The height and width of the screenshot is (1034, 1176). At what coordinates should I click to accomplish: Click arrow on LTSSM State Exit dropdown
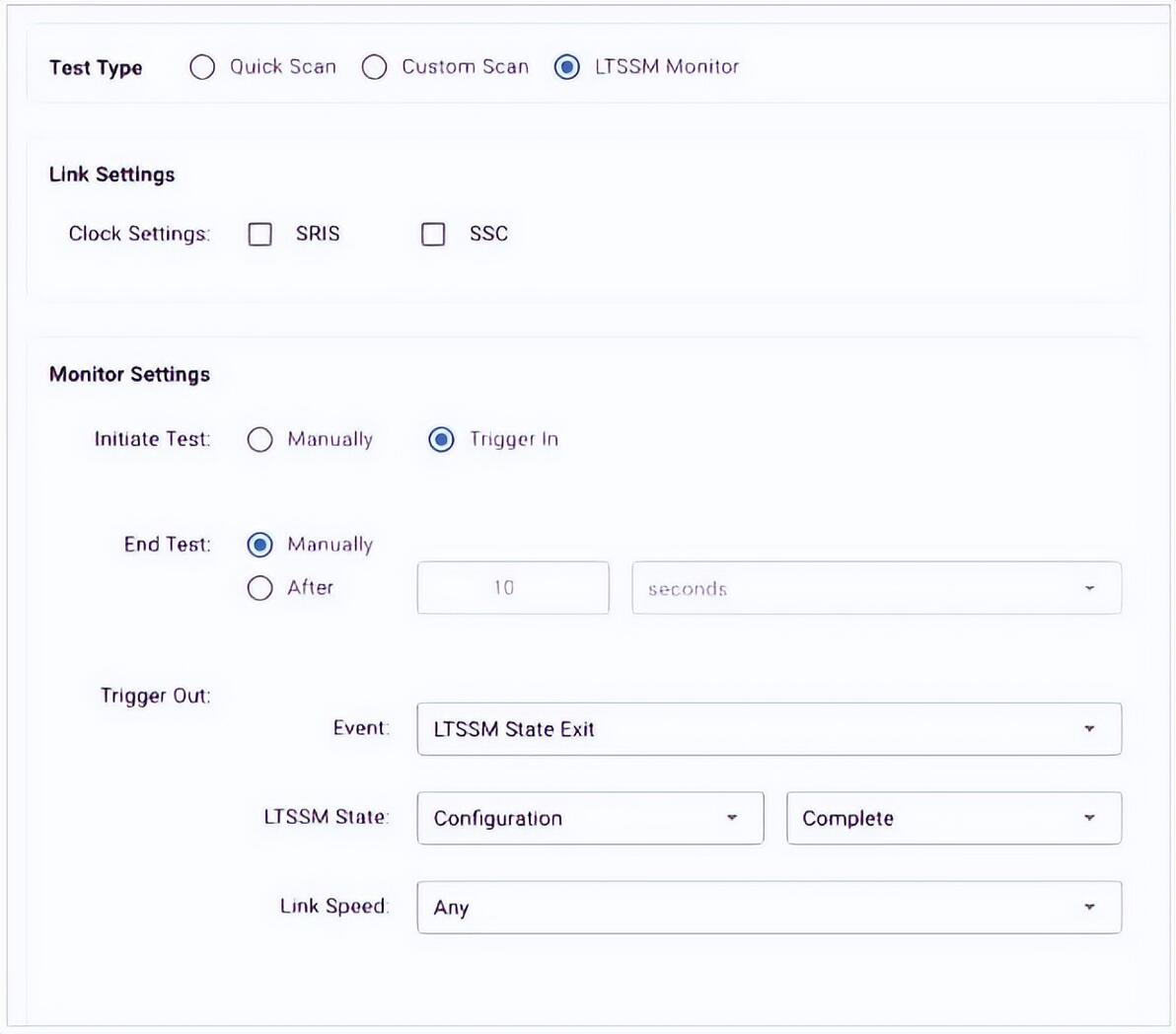point(1089,729)
